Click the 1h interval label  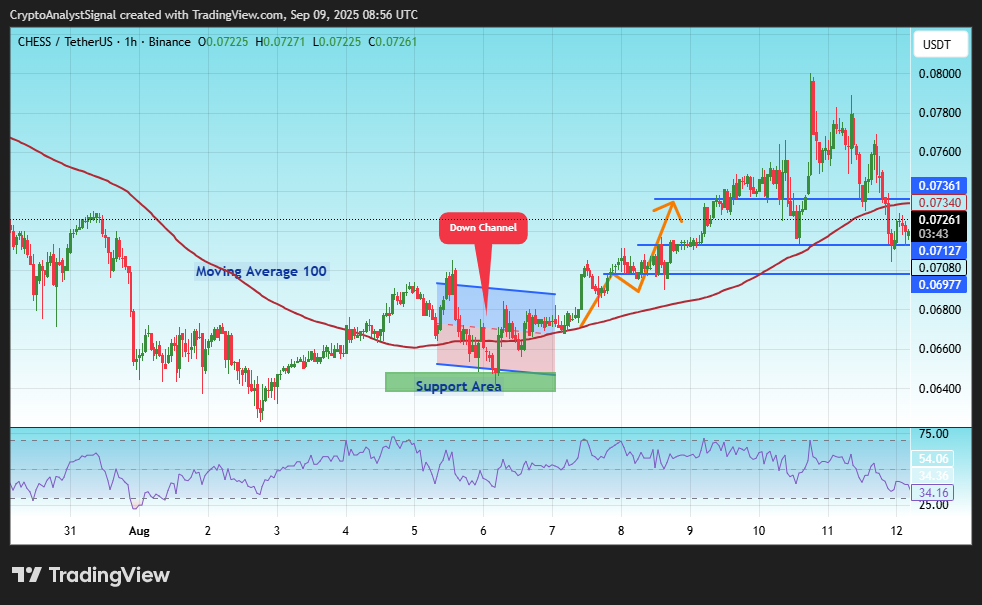pos(130,42)
